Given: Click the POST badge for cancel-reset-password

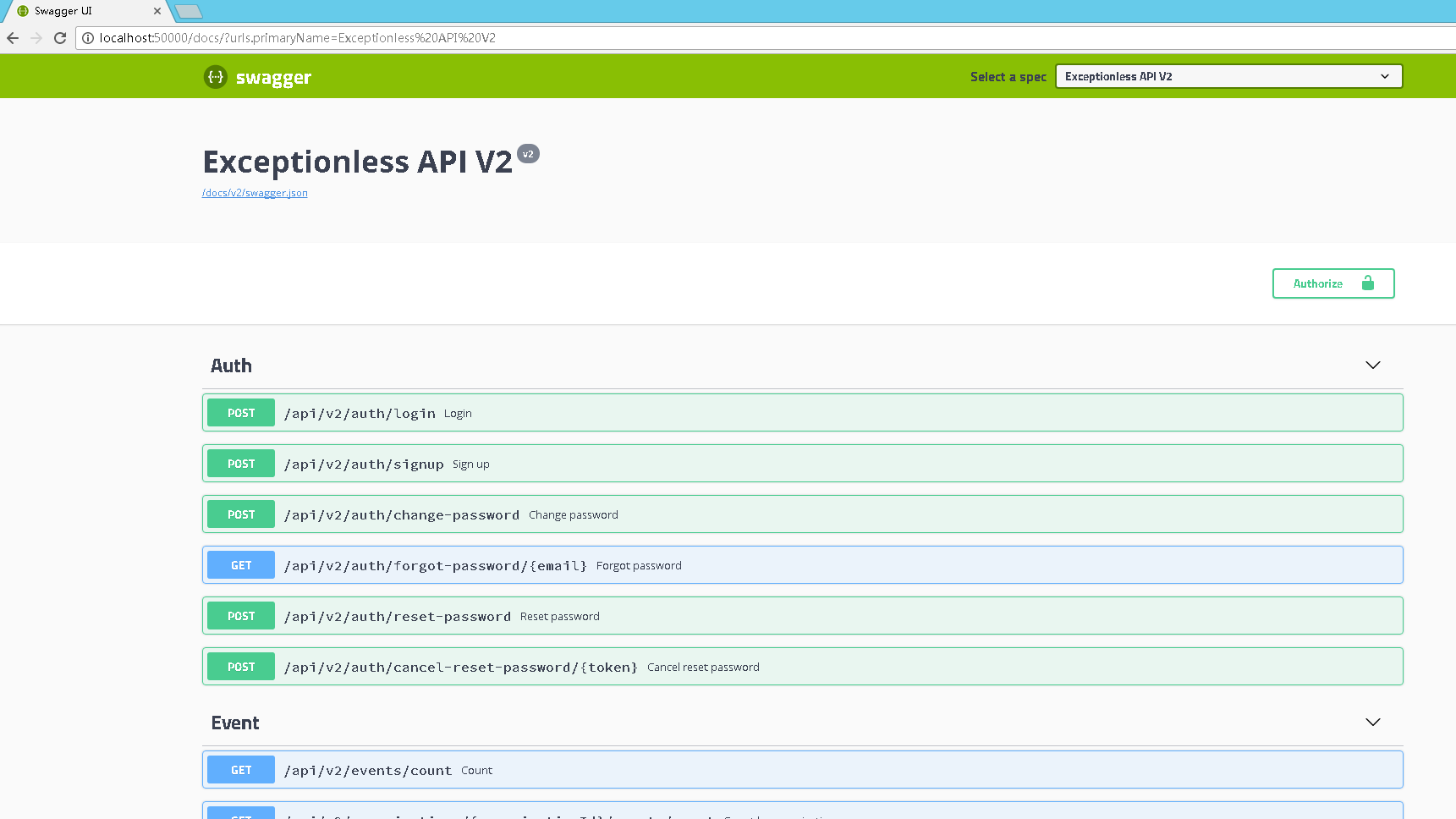Looking at the screenshot, I should (x=241, y=667).
